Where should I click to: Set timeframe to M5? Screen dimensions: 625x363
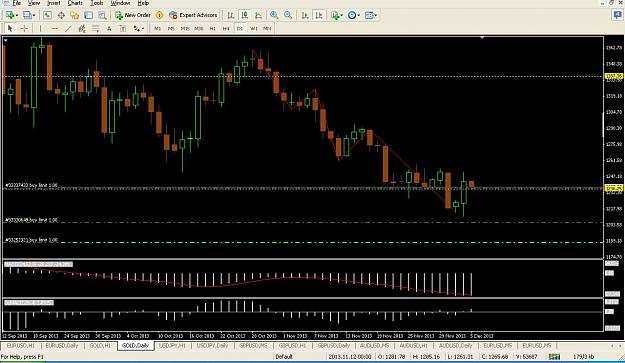pos(171,28)
